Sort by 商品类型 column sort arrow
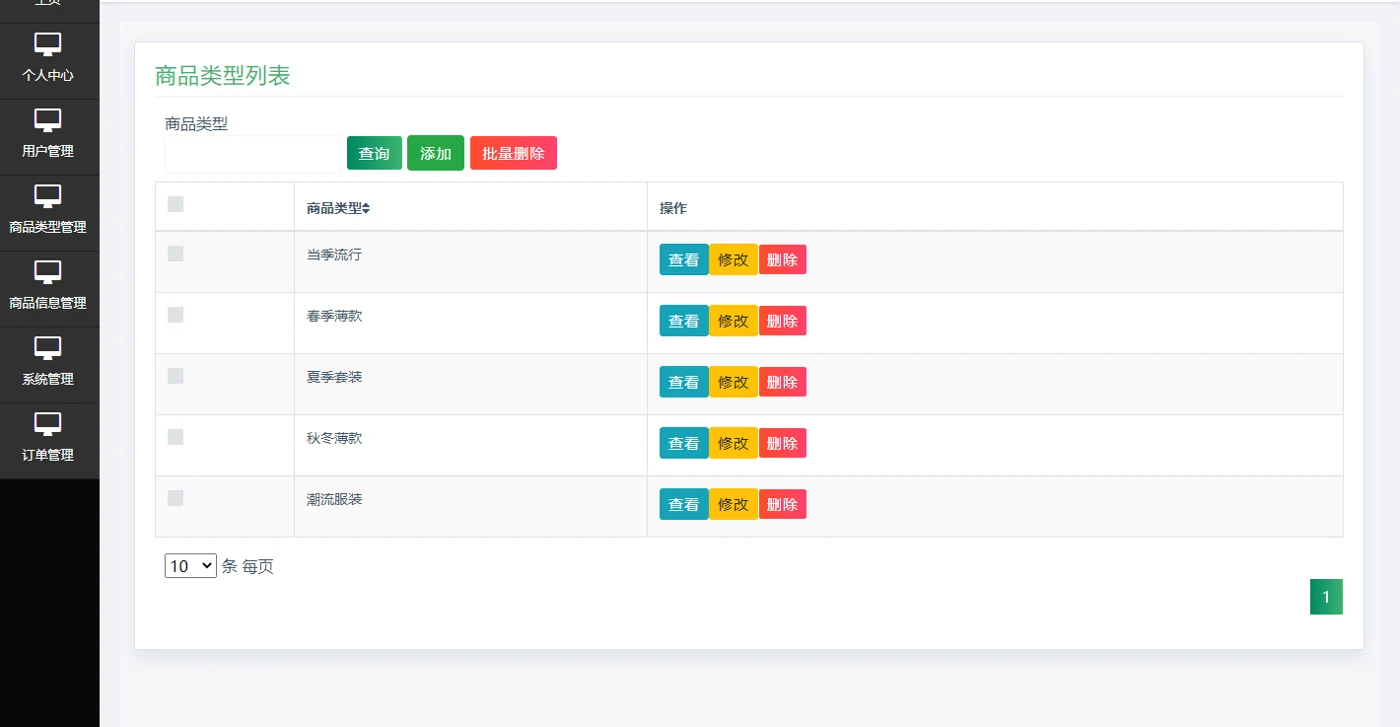This screenshot has height=727, width=1400. click(366, 209)
